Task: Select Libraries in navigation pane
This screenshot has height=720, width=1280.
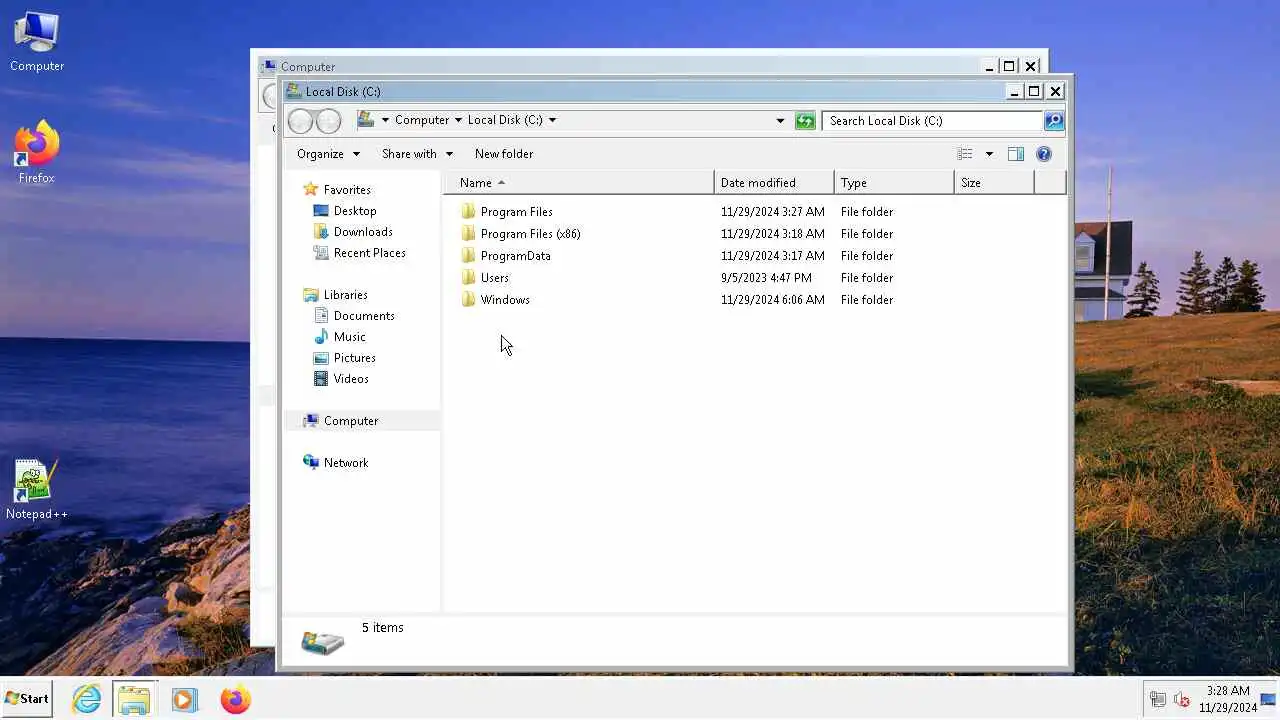Action: click(345, 295)
